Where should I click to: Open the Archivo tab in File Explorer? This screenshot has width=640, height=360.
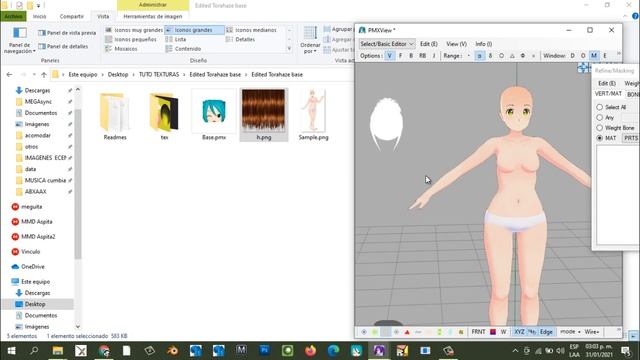click(x=13, y=16)
